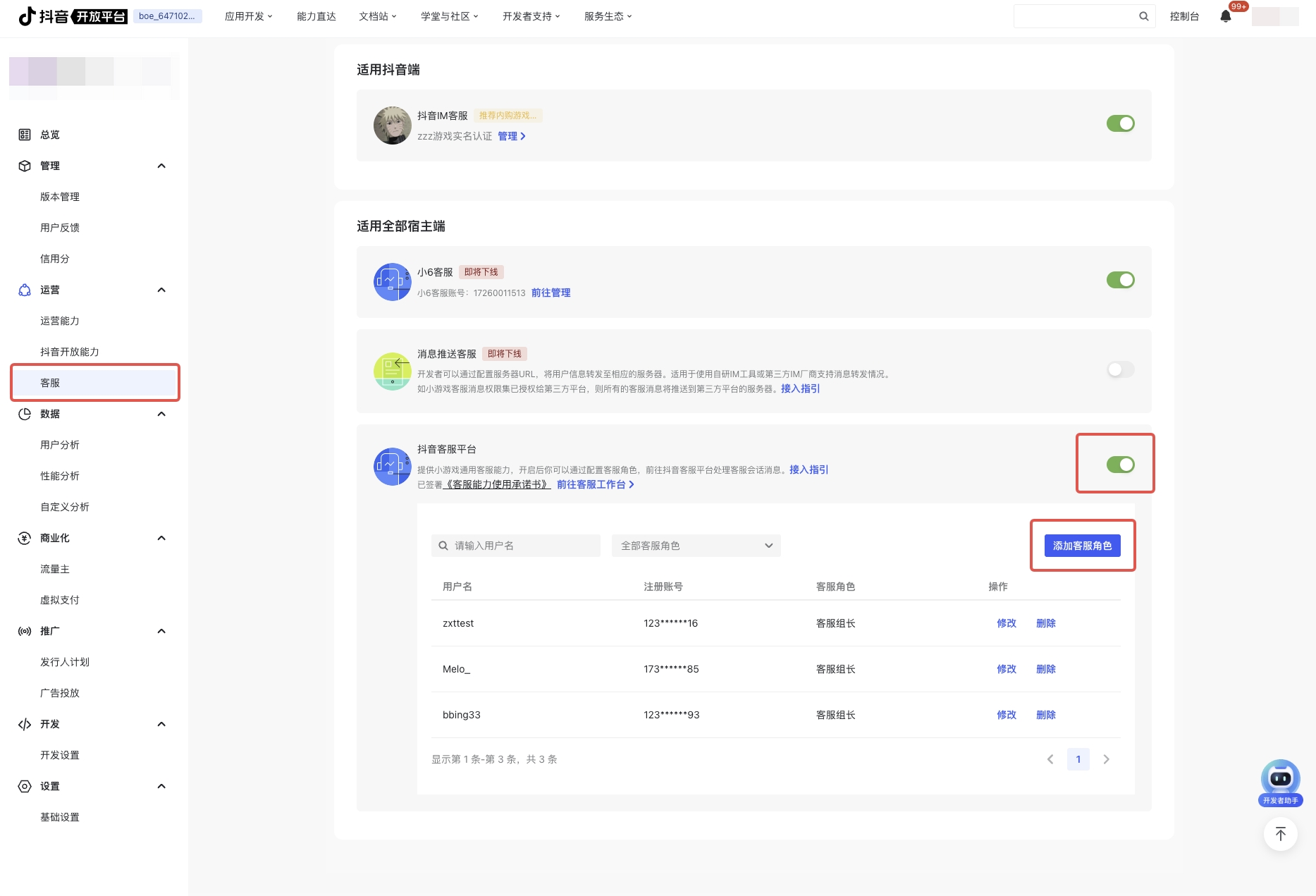
Task: Open the 控制台 console link
Action: coord(1184,16)
